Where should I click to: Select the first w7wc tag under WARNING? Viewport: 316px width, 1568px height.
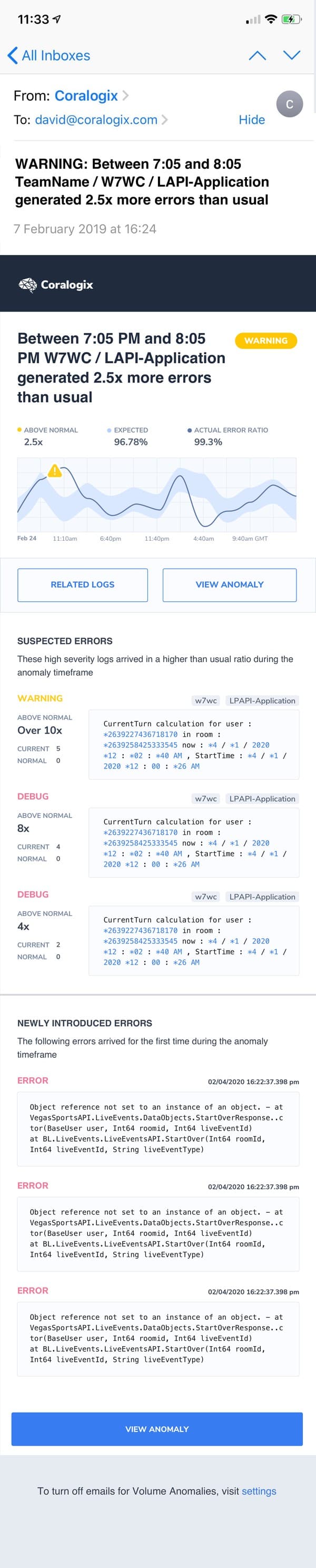(x=205, y=700)
